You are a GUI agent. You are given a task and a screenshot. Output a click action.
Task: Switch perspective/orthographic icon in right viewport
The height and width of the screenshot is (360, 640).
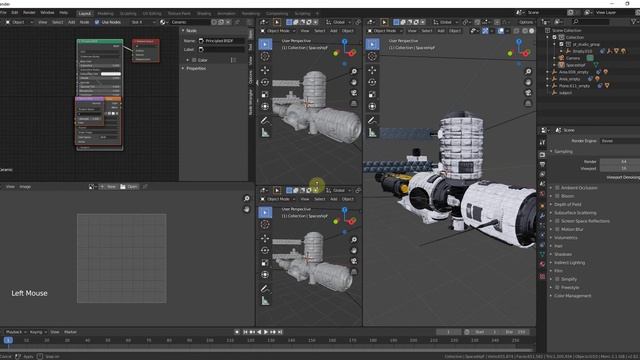click(528, 103)
